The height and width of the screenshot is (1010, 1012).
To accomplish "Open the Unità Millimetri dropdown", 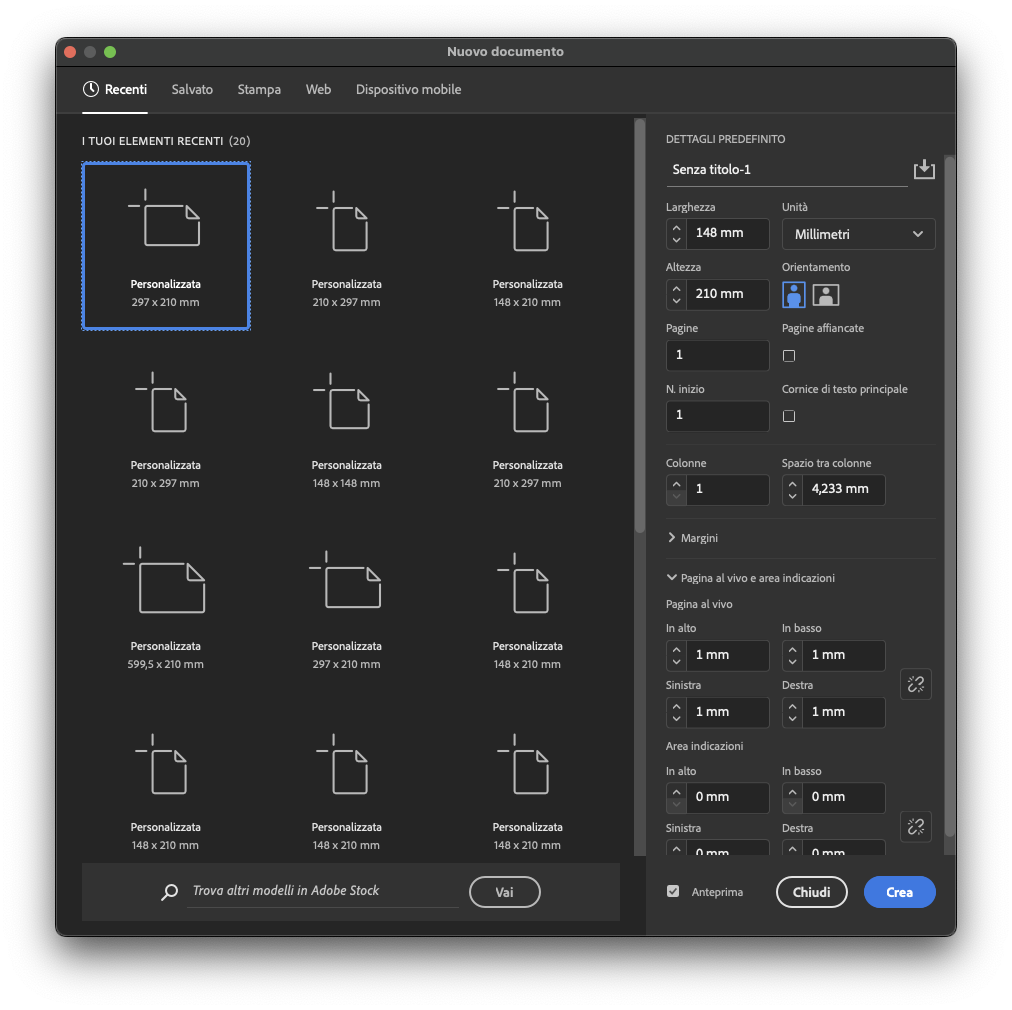I will [858, 234].
